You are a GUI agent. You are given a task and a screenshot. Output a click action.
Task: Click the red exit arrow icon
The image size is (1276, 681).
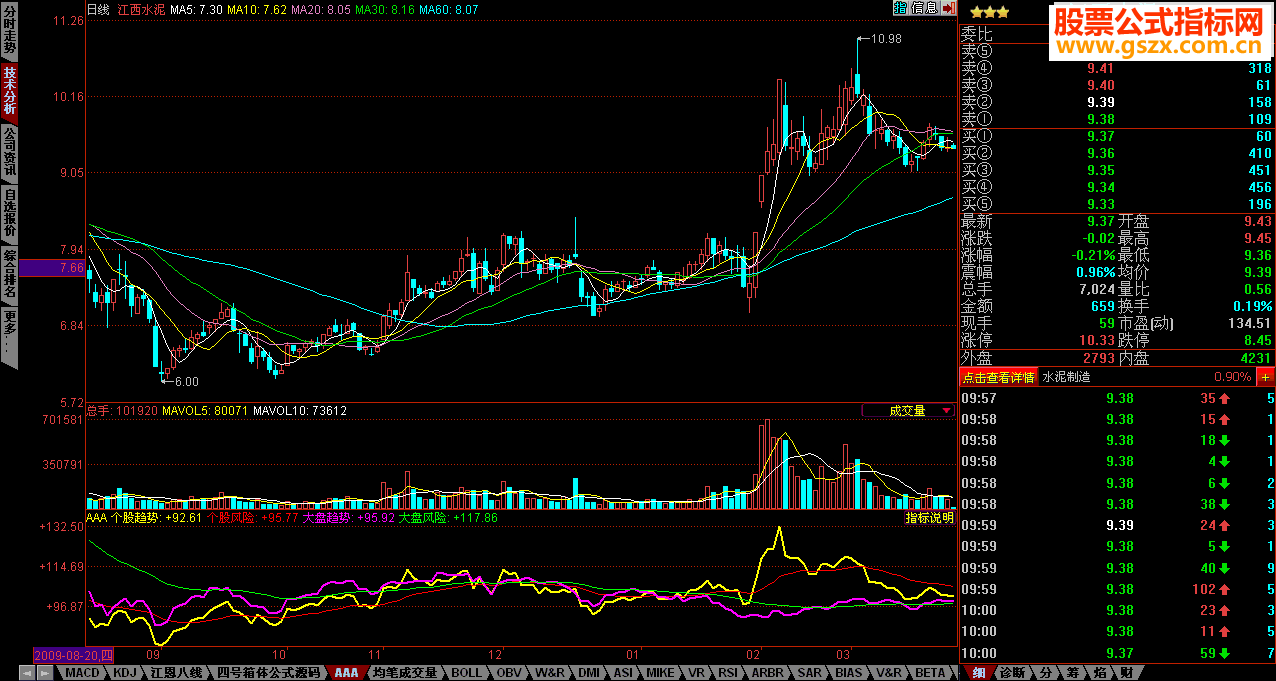tap(948, 8)
